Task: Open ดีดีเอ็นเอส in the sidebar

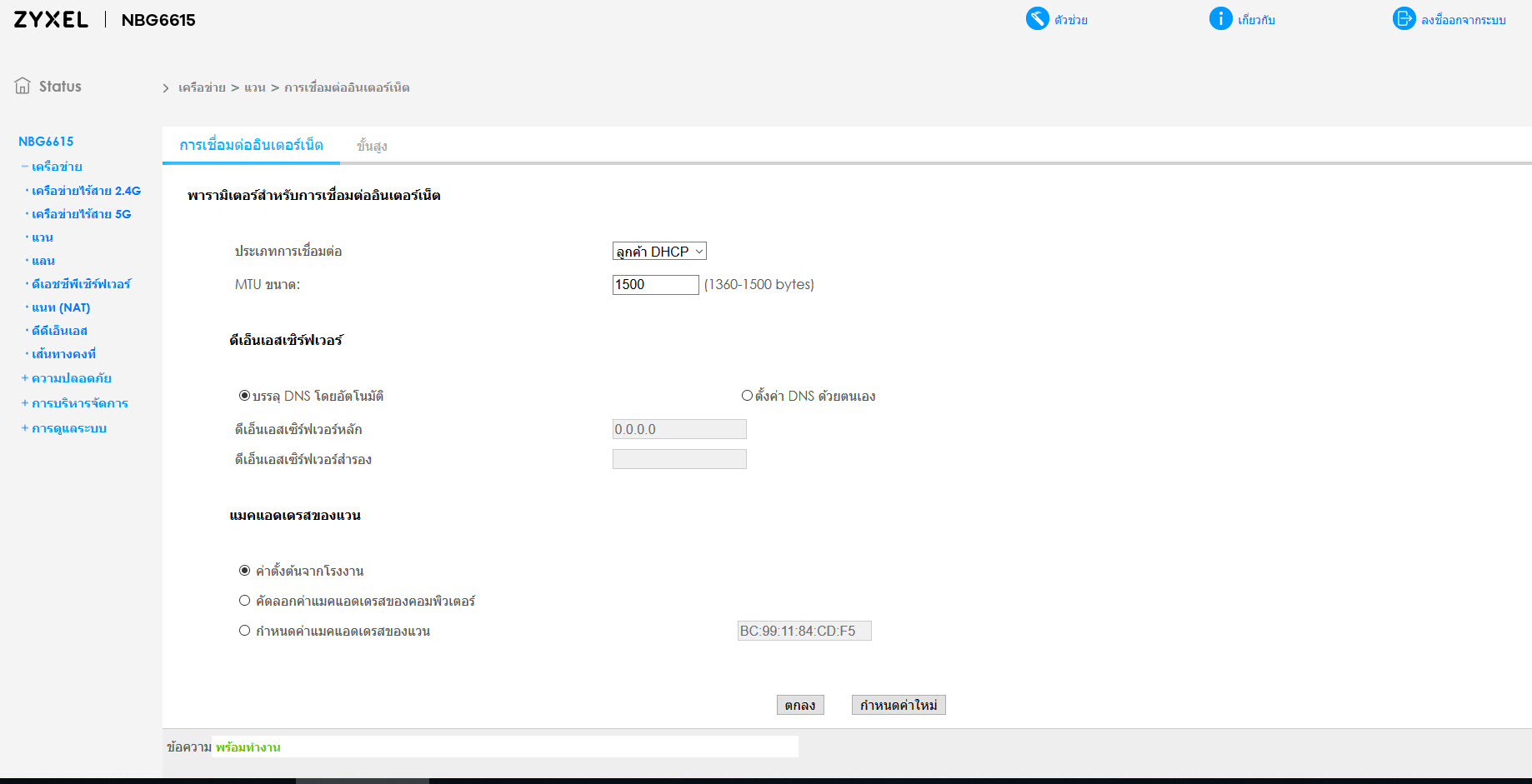Action: (59, 331)
